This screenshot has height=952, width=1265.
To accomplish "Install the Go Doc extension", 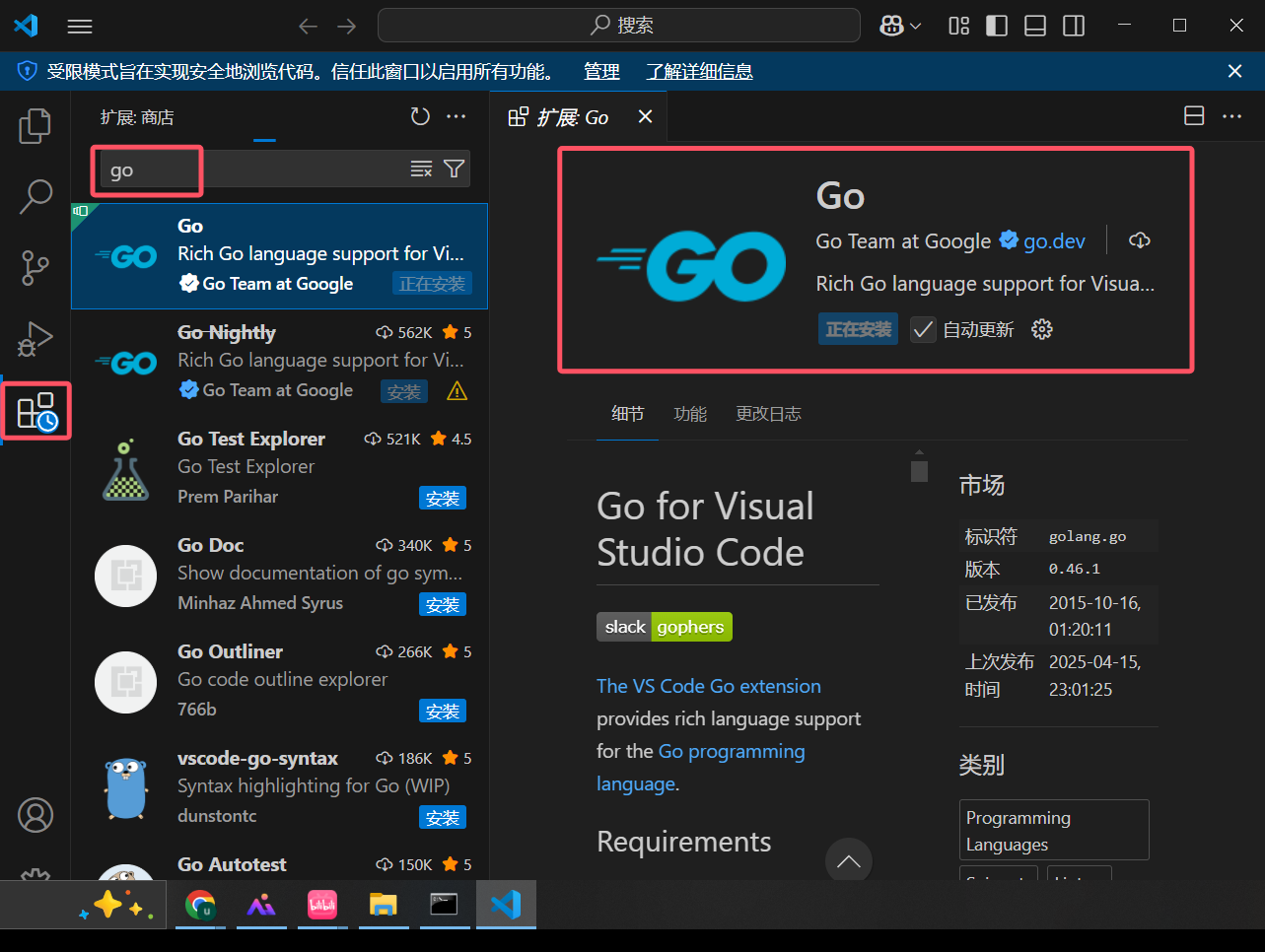I will 443,605.
